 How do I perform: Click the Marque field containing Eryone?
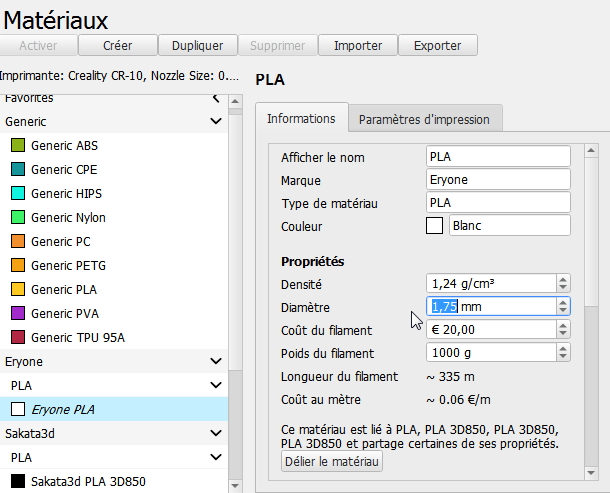click(497, 180)
